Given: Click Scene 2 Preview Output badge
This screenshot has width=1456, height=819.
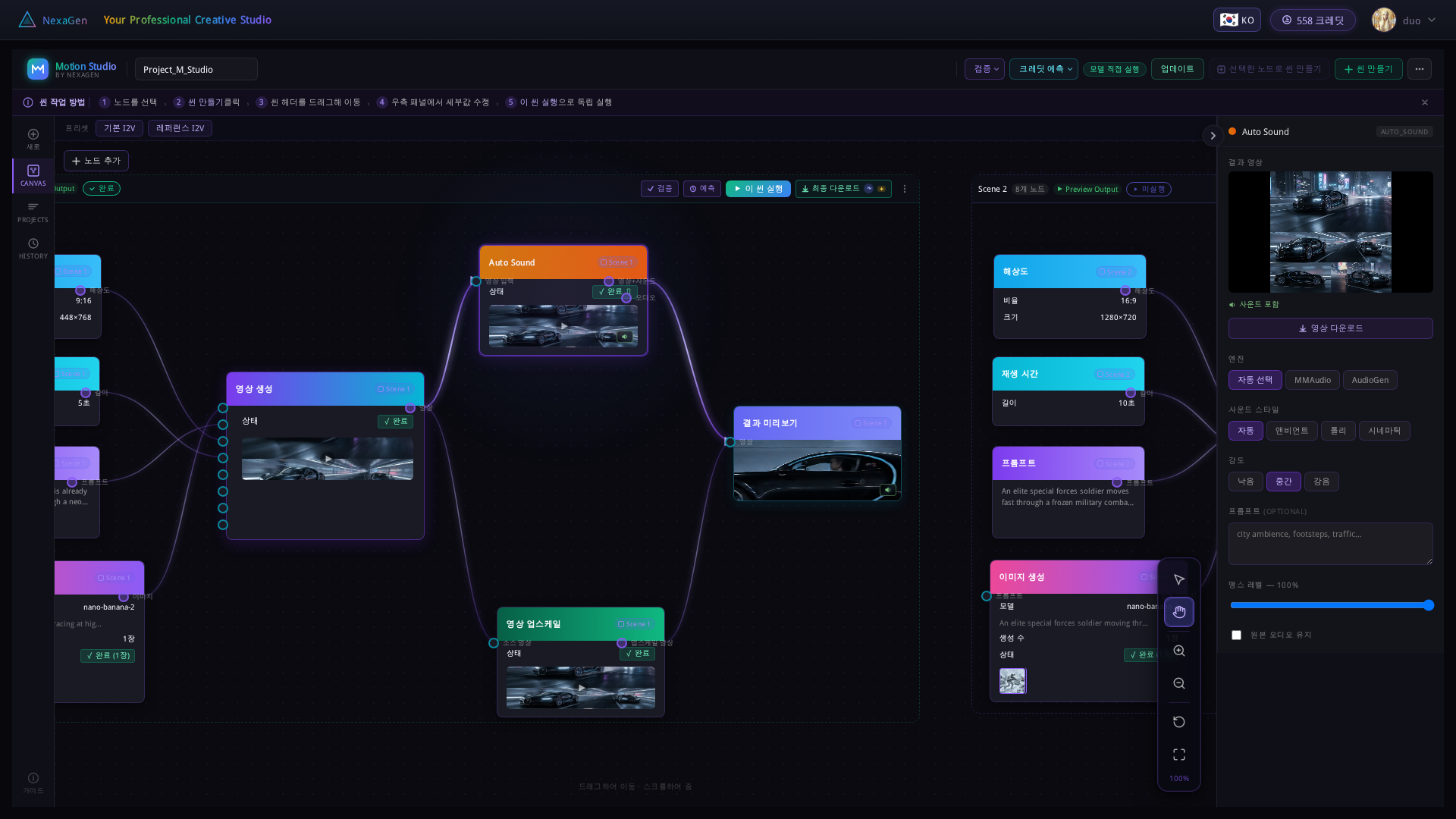Looking at the screenshot, I should [1088, 190].
